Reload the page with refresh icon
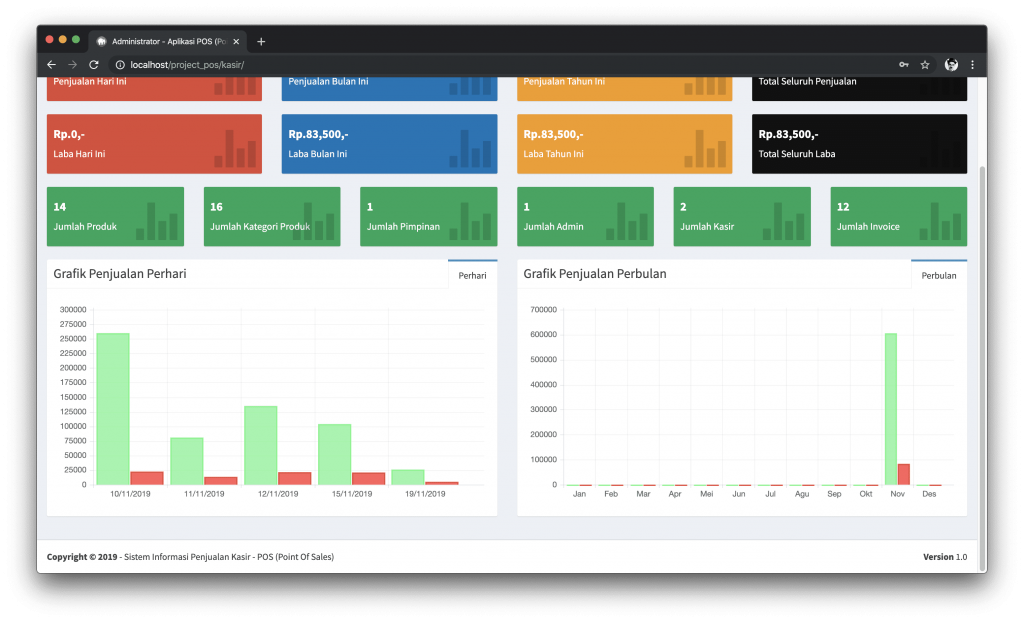Image resolution: width=1024 pixels, height=622 pixels. click(x=94, y=65)
